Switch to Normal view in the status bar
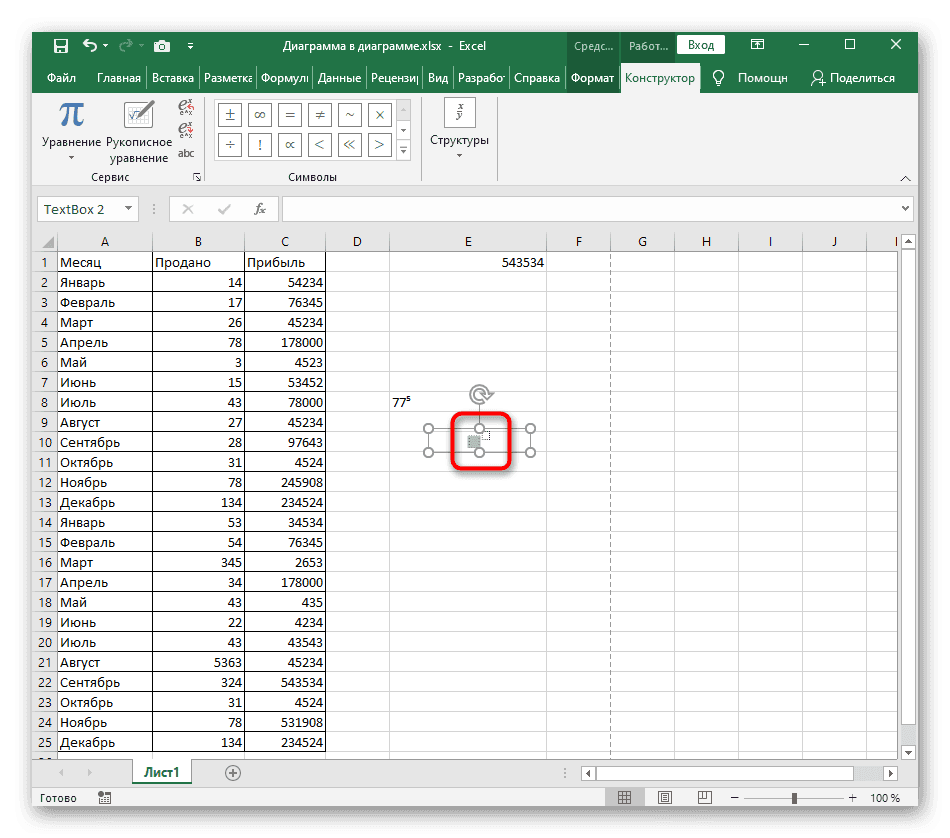Viewport: 950px width, 838px height. pos(625,798)
